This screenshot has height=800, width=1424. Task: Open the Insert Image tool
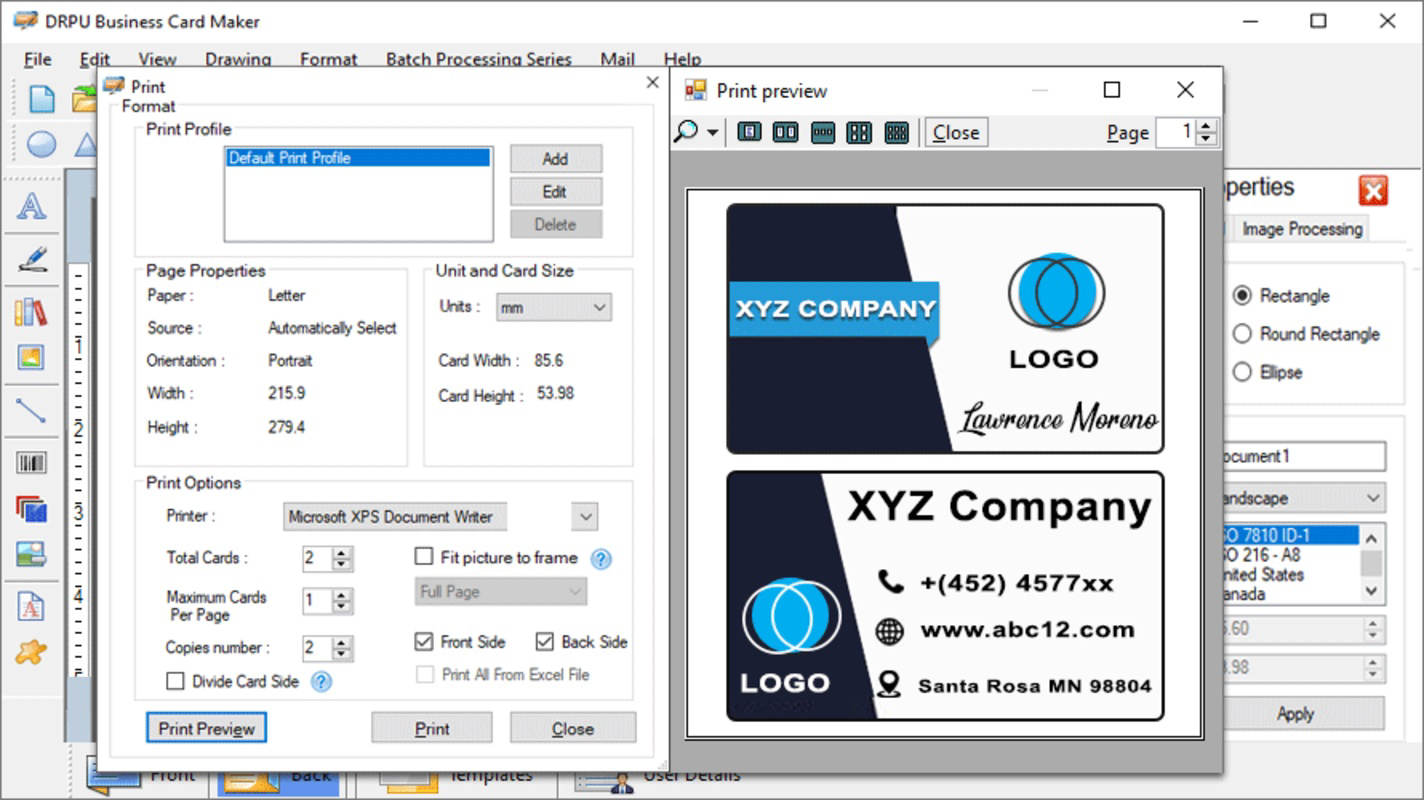click(x=33, y=357)
